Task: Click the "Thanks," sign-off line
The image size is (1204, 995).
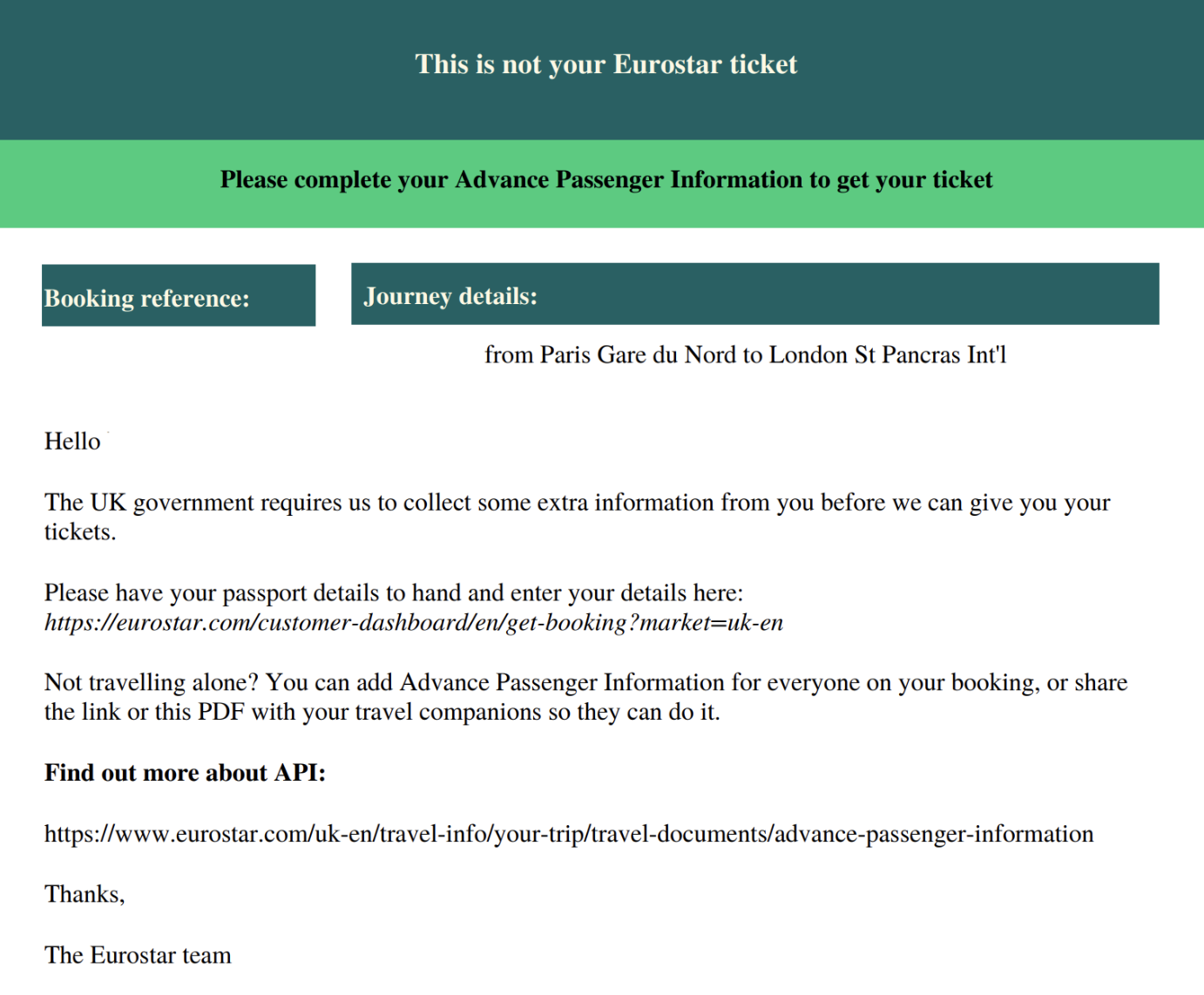Action: [85, 895]
